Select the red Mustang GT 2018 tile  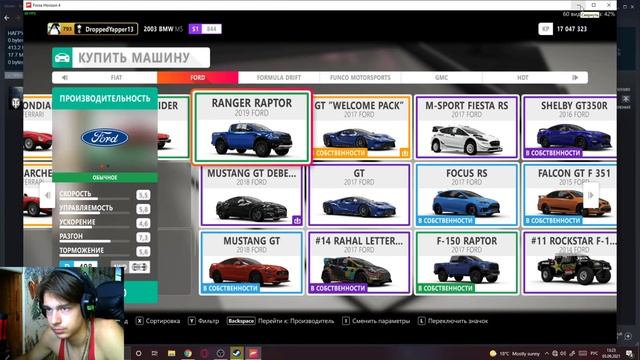coord(251,262)
